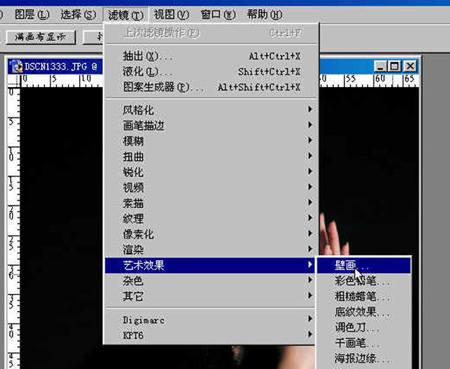The width and height of the screenshot is (450, 369).
Task: Choose 抽出 (Extract) filter command
Action: [x=211, y=56]
